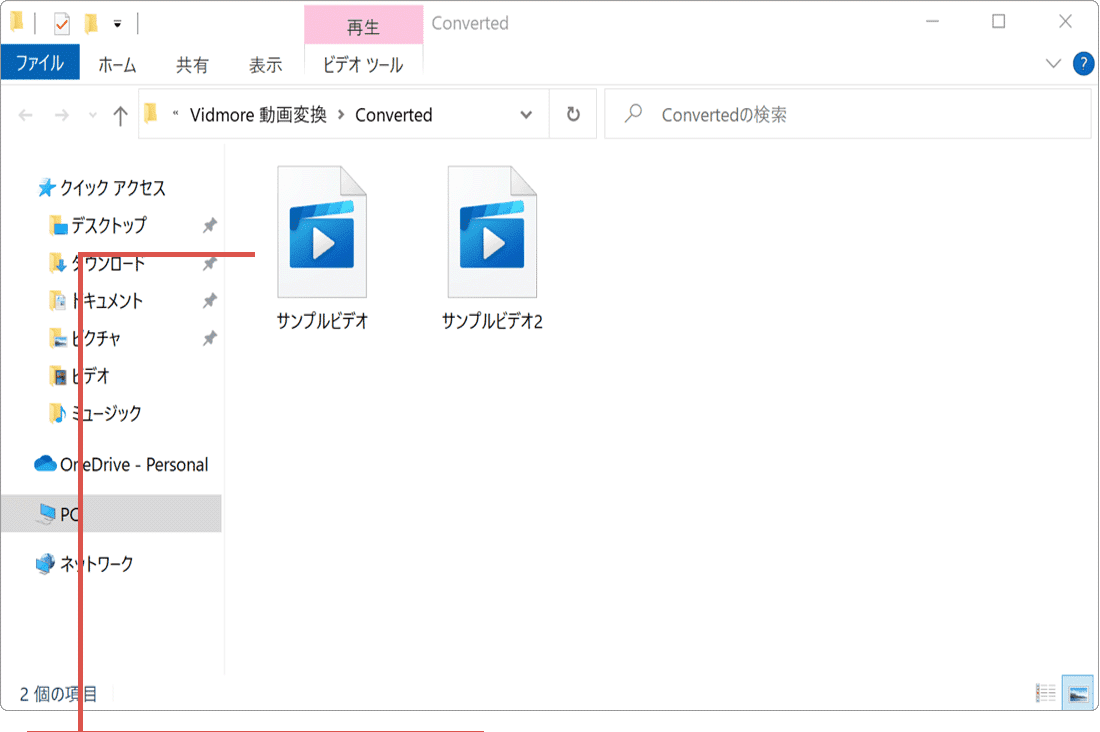Click the back navigation arrow

[x=25, y=114]
